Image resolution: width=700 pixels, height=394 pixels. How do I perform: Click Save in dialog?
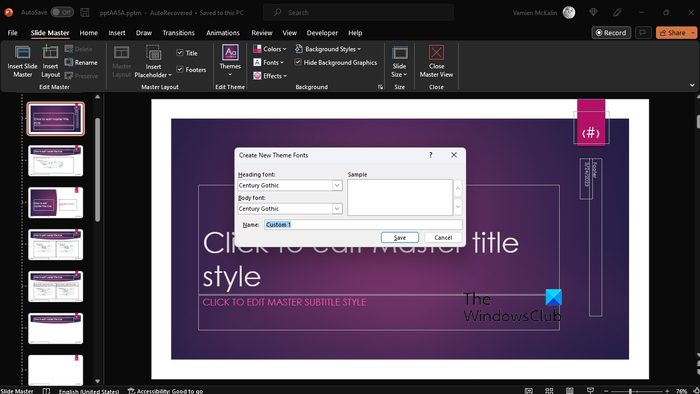[400, 237]
